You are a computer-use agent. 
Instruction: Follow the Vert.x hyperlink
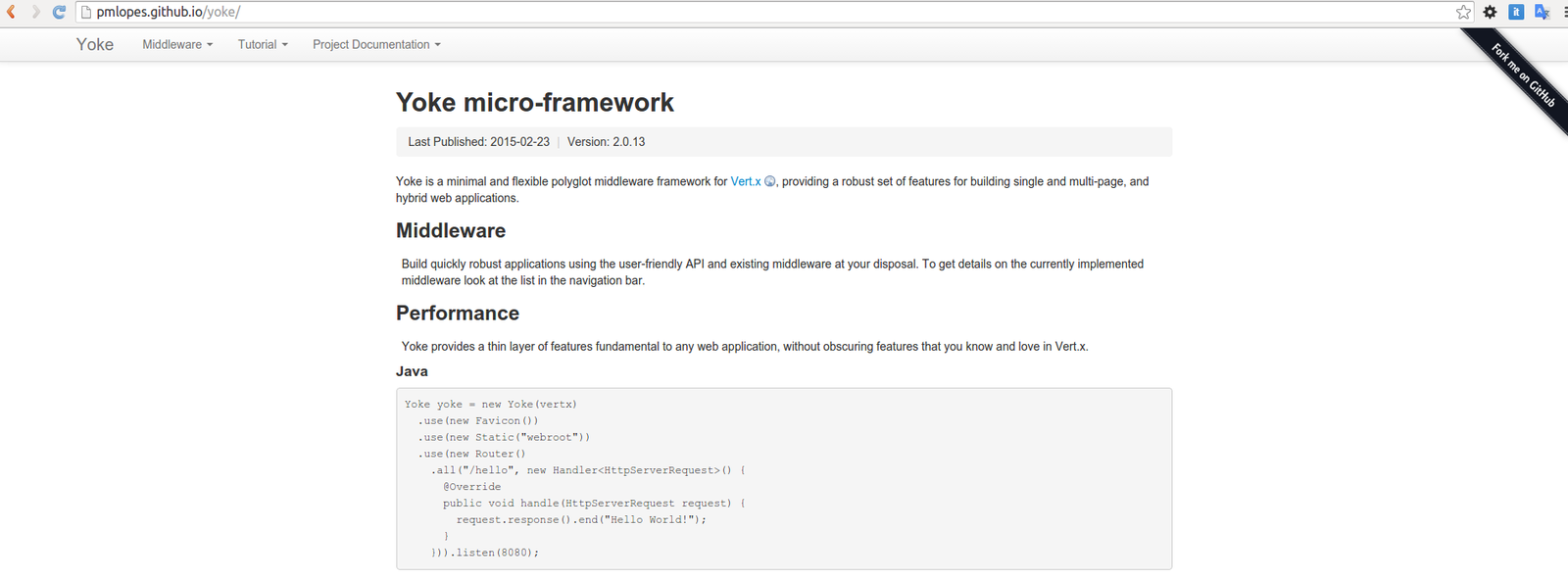tap(746, 181)
